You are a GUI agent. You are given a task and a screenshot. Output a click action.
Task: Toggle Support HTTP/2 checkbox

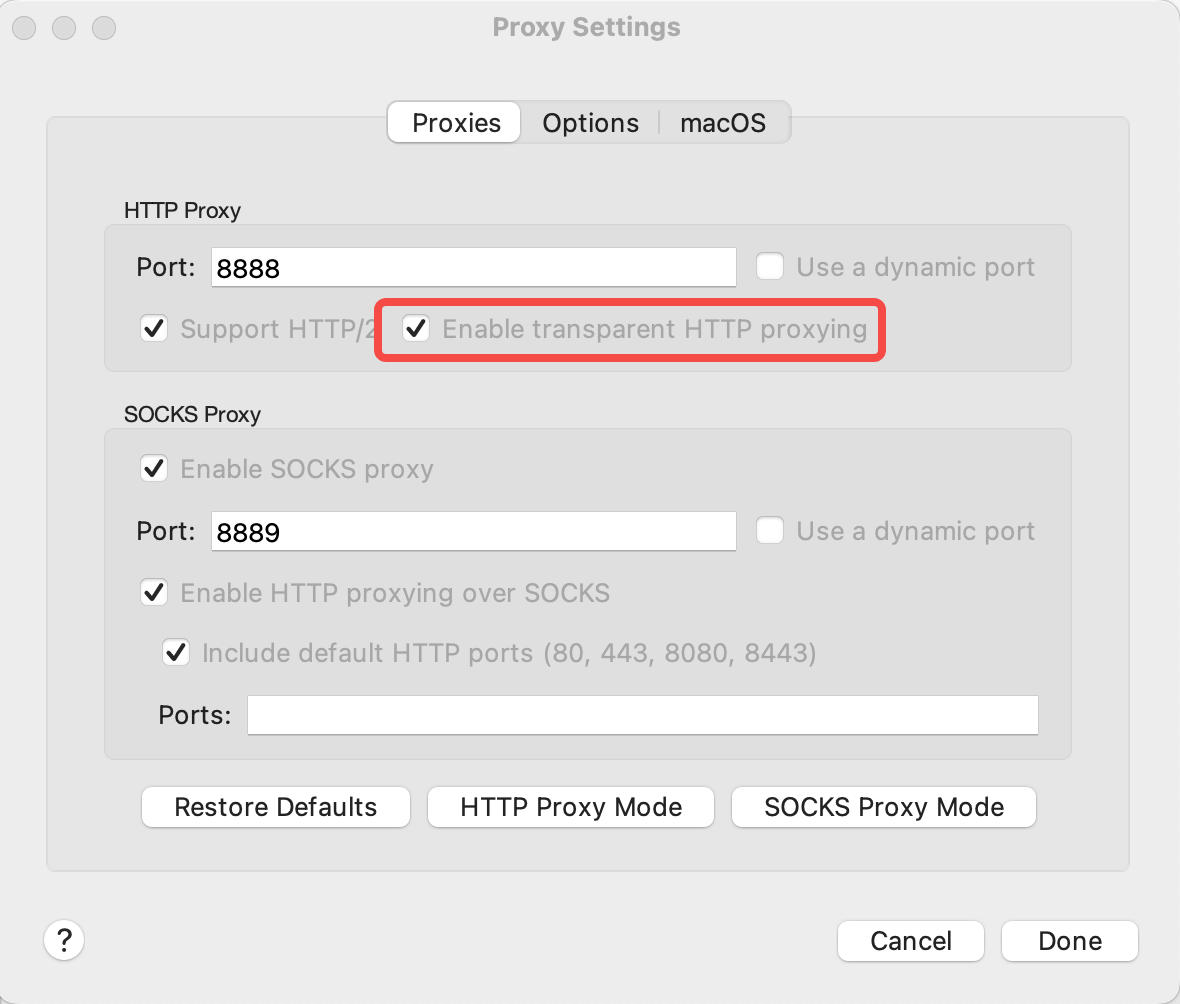click(x=154, y=328)
